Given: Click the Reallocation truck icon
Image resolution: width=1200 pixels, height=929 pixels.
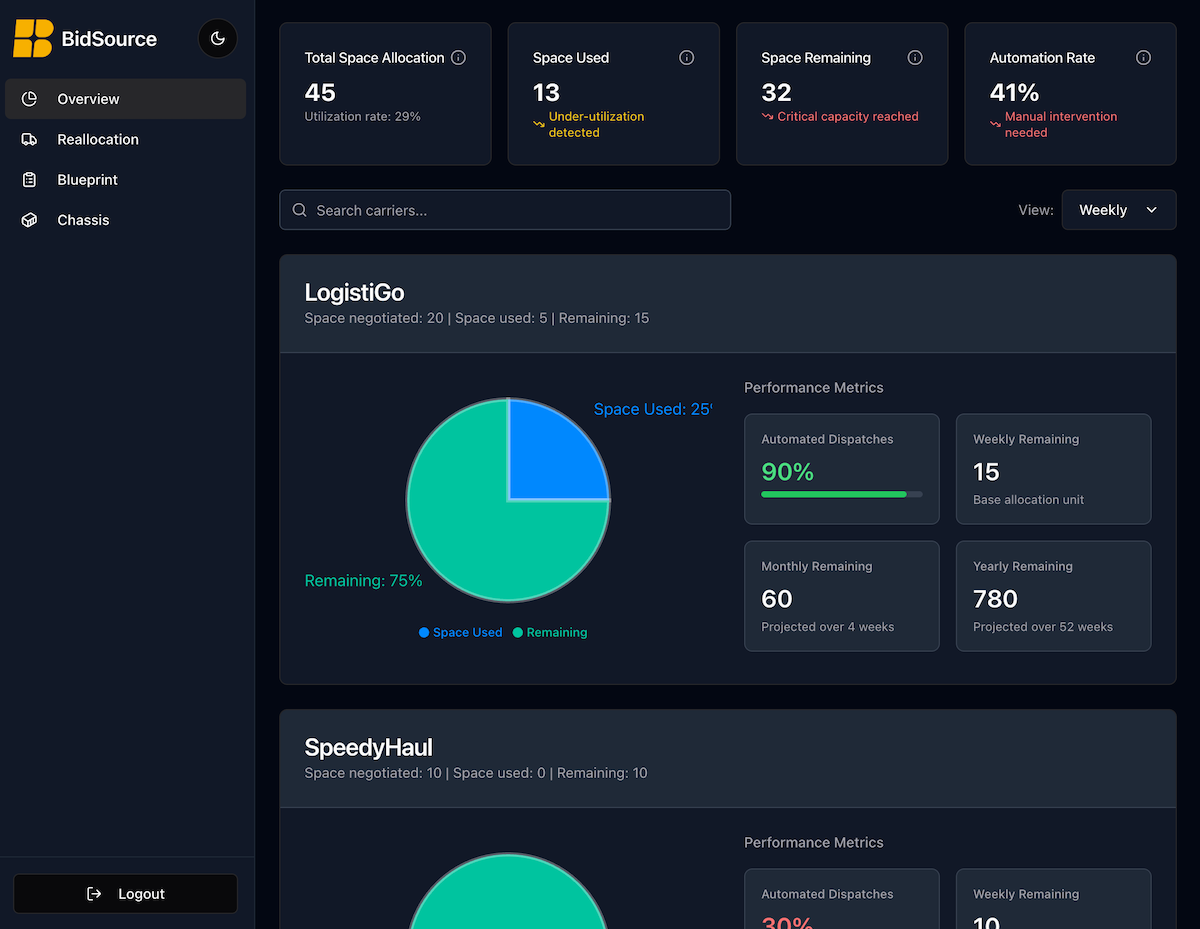Looking at the screenshot, I should pos(30,139).
